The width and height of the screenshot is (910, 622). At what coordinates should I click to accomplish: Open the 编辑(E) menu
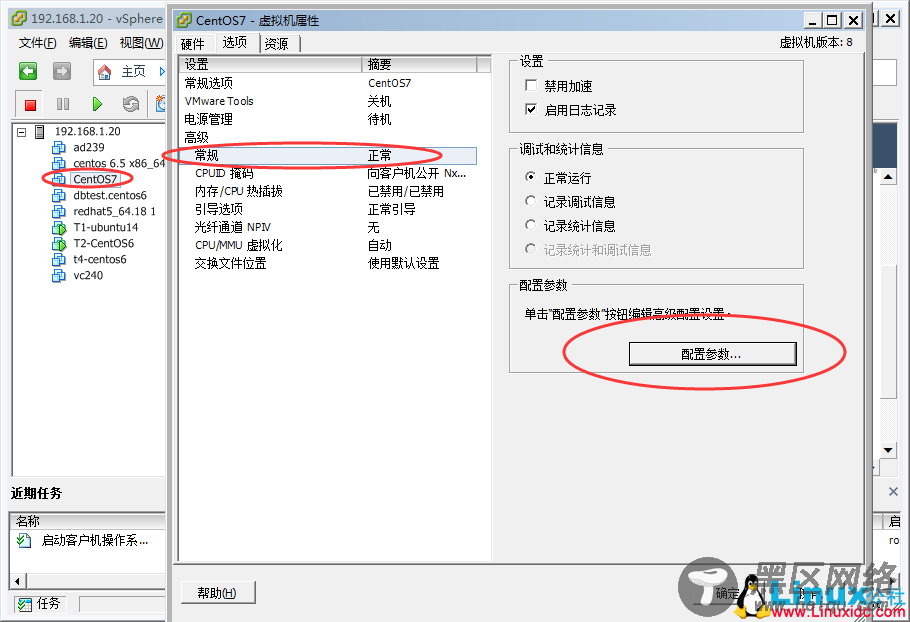[88, 43]
